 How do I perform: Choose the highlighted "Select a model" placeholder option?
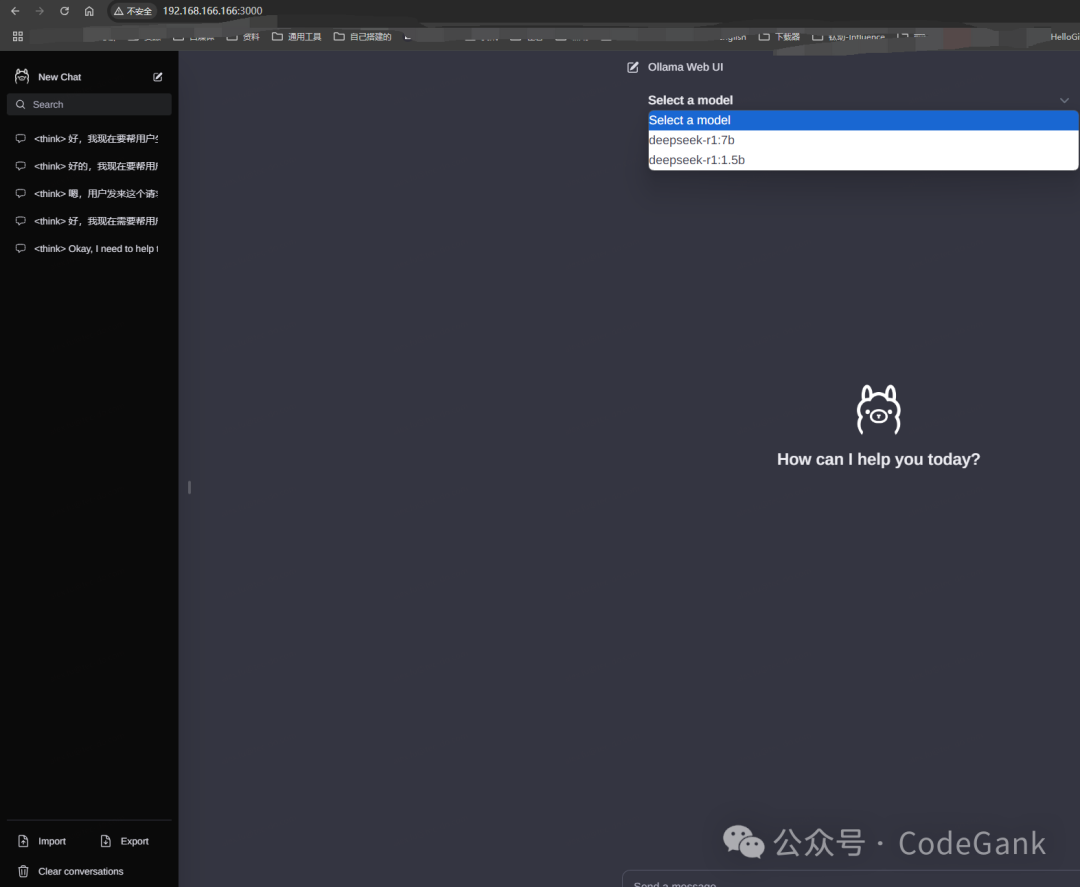(863, 121)
